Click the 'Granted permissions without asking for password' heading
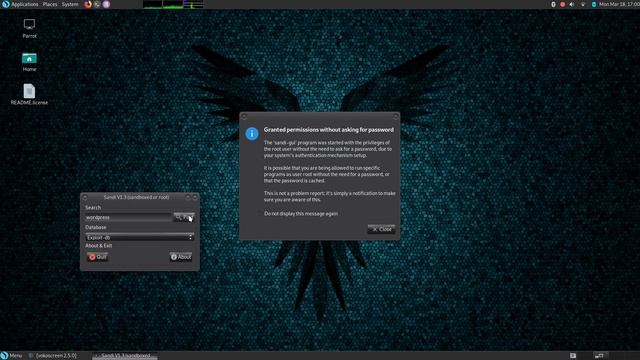The height and width of the screenshot is (360, 640). [x=329, y=130]
